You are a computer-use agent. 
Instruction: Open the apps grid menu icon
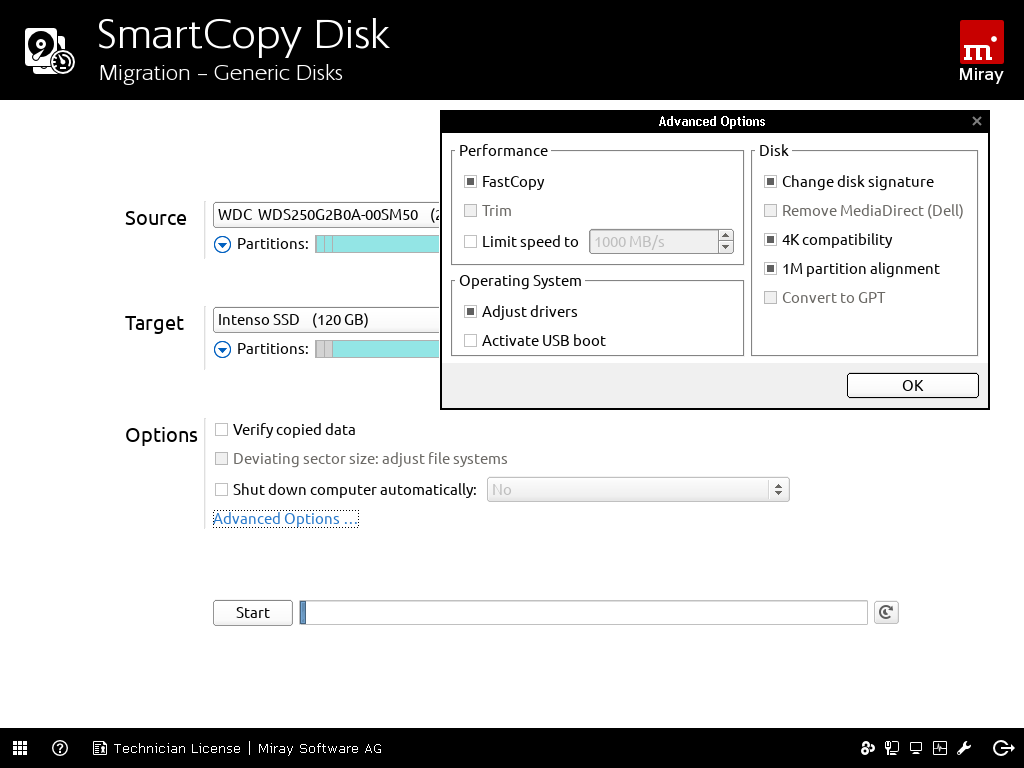20,748
